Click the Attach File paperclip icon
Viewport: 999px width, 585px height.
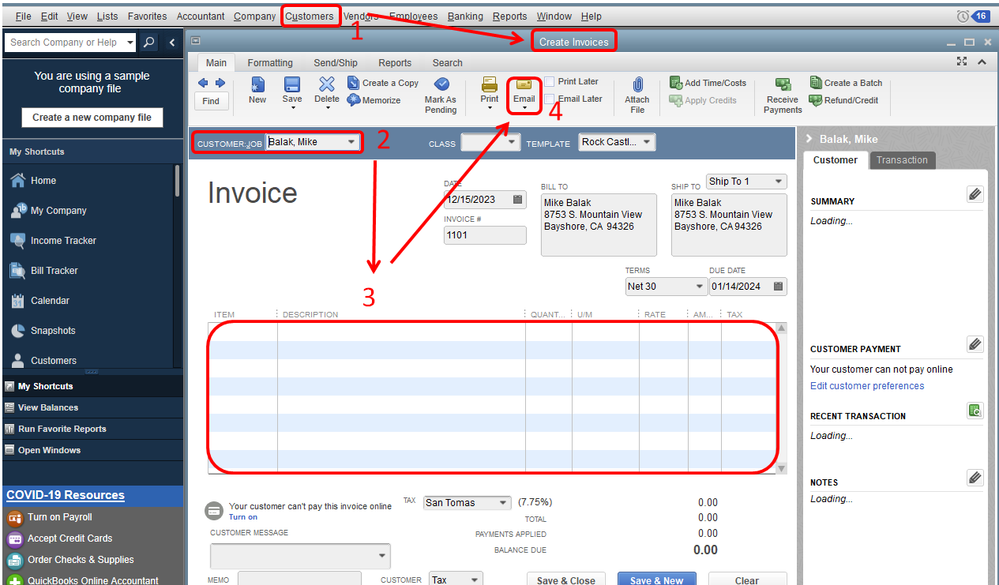(x=637, y=85)
